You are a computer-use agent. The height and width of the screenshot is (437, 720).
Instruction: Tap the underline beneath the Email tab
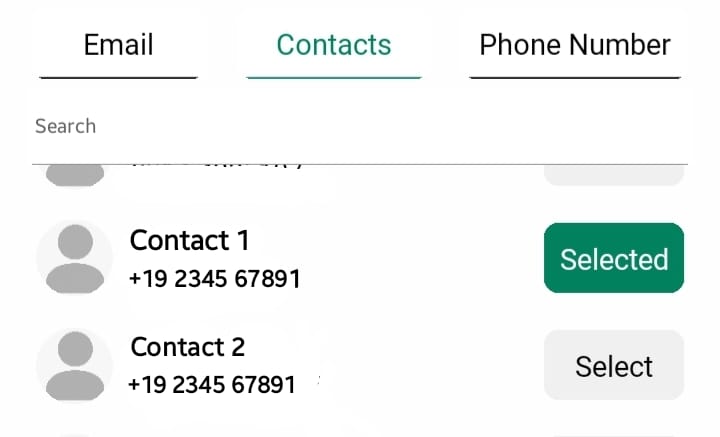coord(118,78)
